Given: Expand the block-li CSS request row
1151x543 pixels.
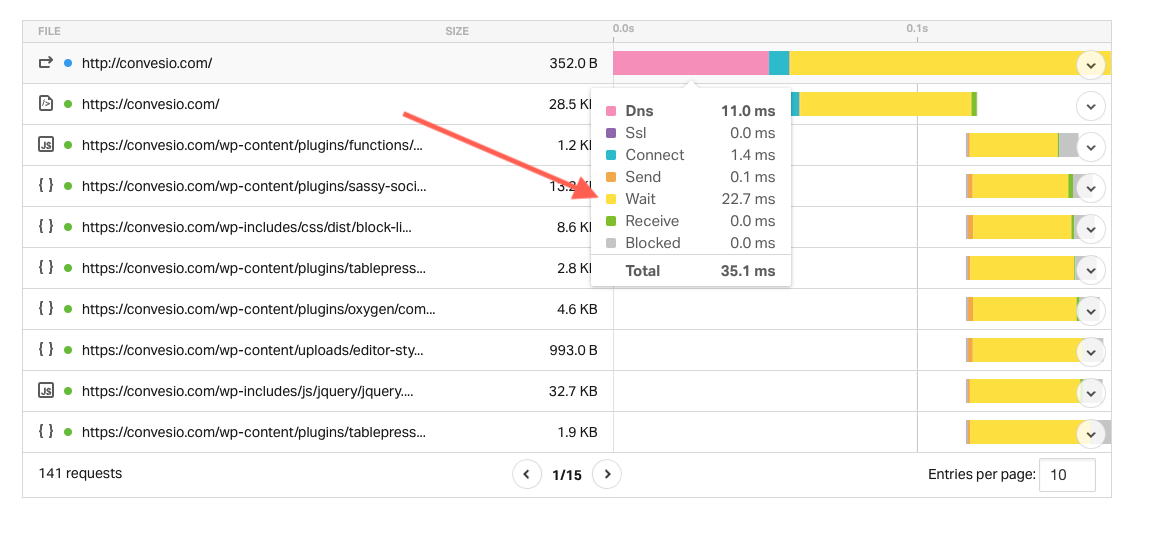Looking at the screenshot, I should click(x=1091, y=230).
